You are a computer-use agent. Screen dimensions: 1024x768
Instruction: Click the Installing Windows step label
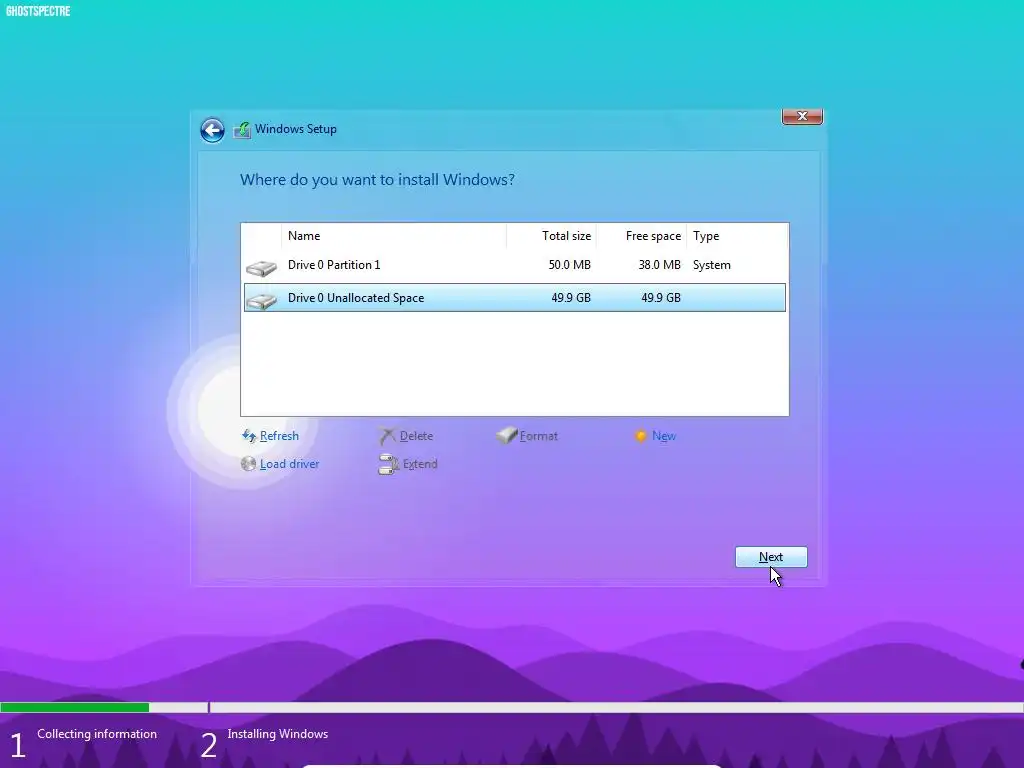tap(278, 734)
